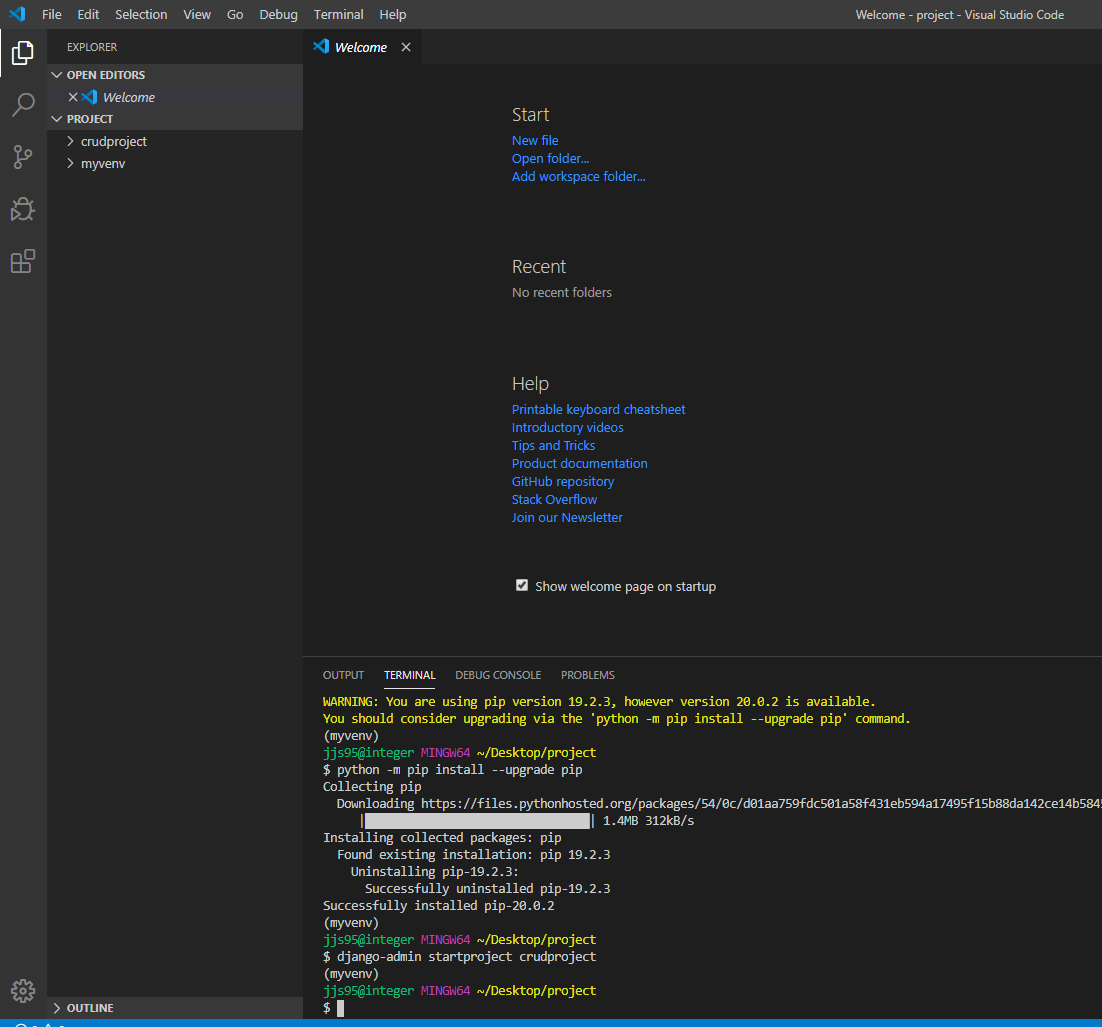Click the Explorer panel title
This screenshot has height=1027, width=1102.
92,47
